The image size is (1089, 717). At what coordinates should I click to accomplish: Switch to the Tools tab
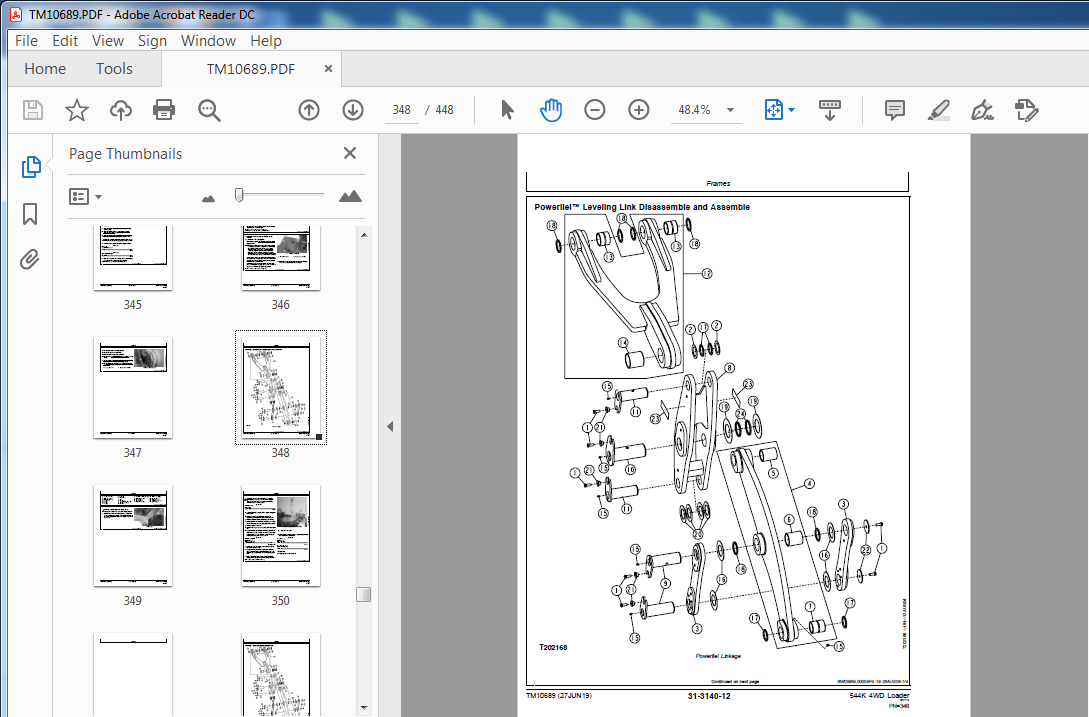pyautogui.click(x=114, y=68)
